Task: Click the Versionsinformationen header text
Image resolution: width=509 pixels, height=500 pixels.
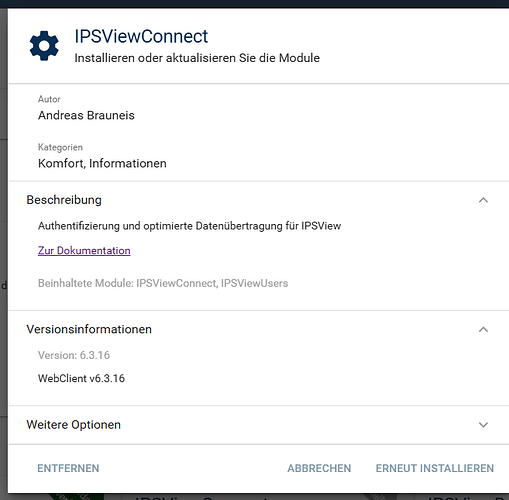Action: [x=89, y=329]
